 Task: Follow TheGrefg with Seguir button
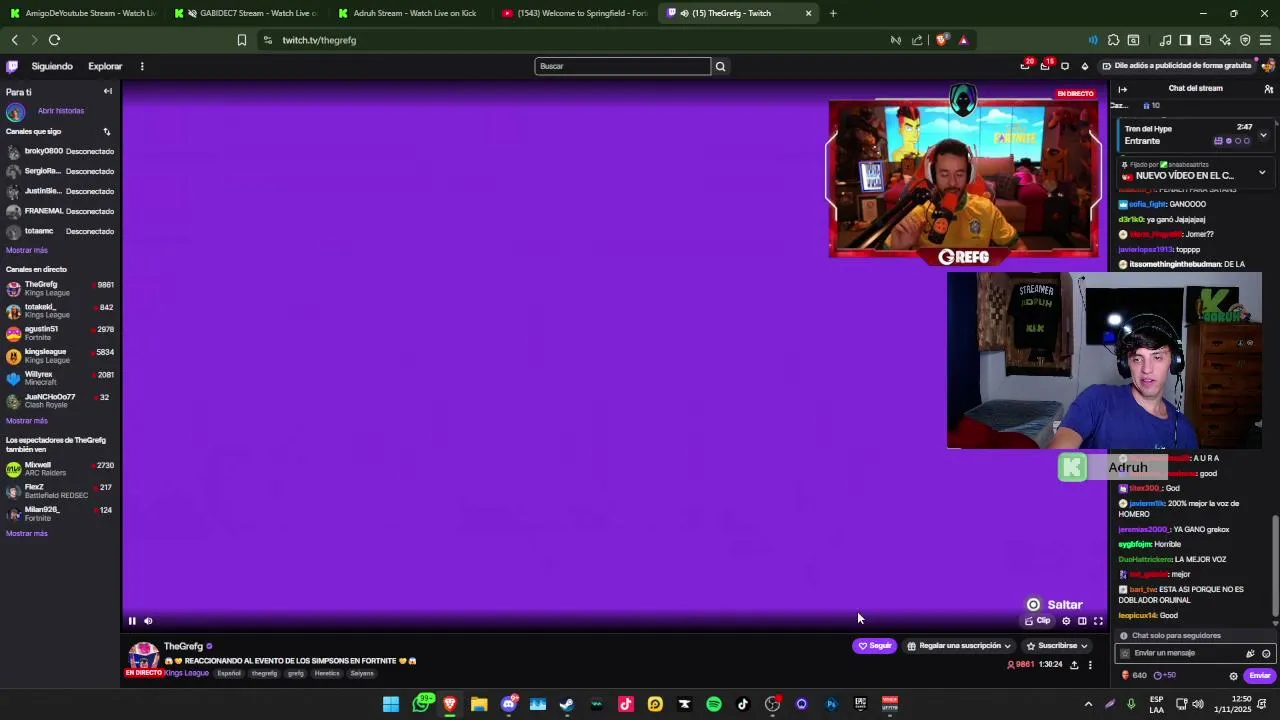point(875,646)
